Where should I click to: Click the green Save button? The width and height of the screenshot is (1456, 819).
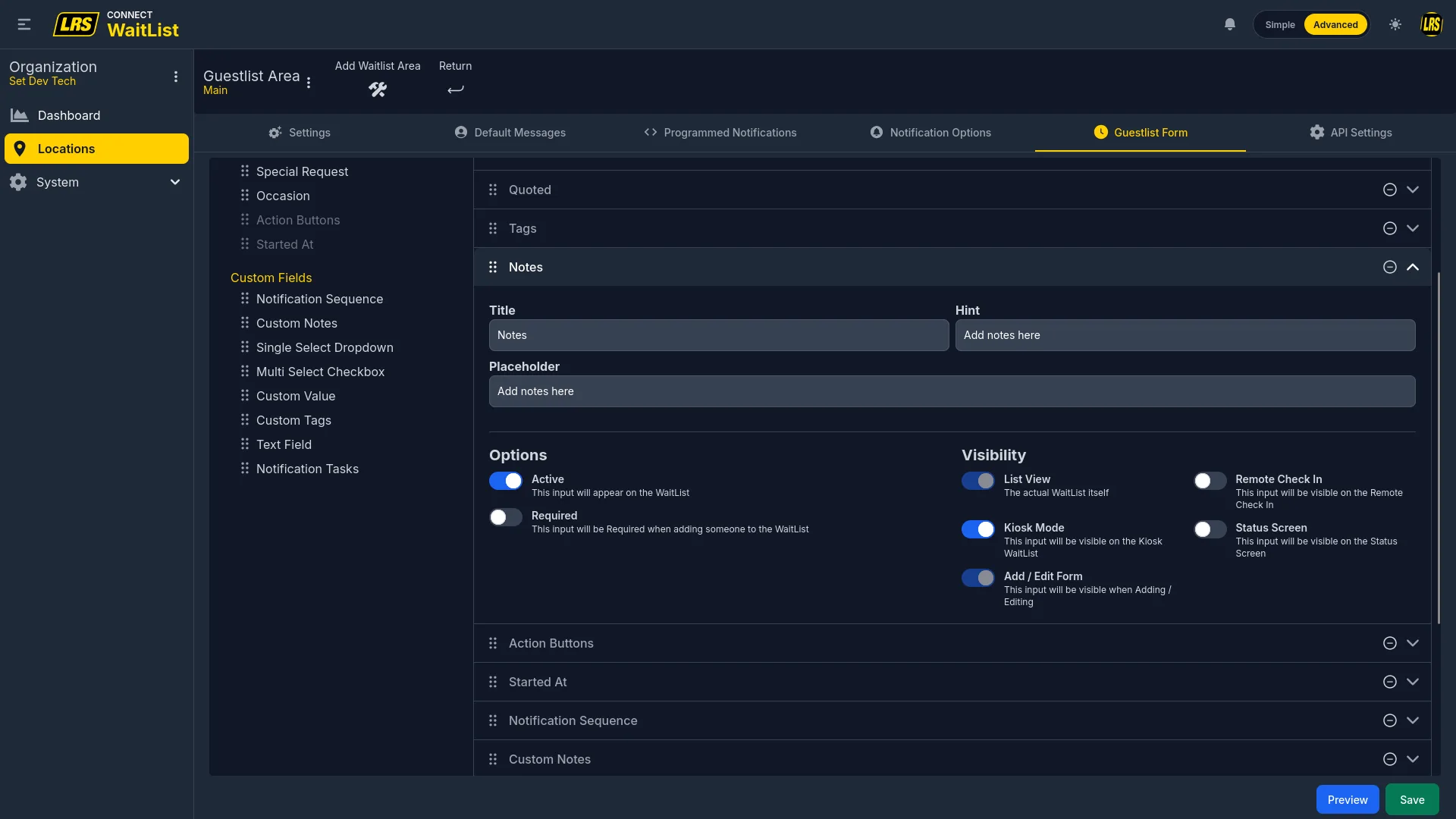[1412, 799]
